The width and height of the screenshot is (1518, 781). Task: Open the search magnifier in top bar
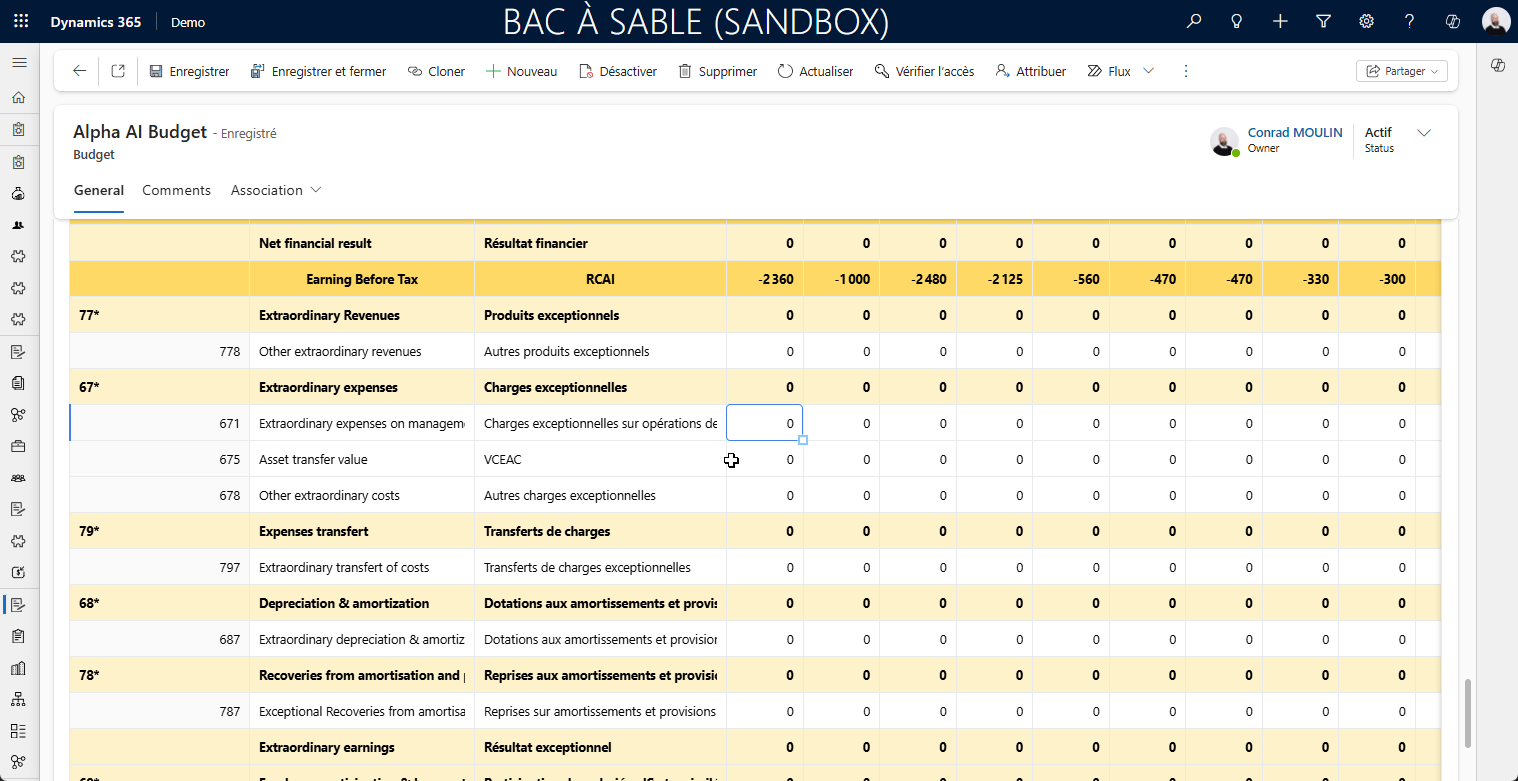(1193, 21)
